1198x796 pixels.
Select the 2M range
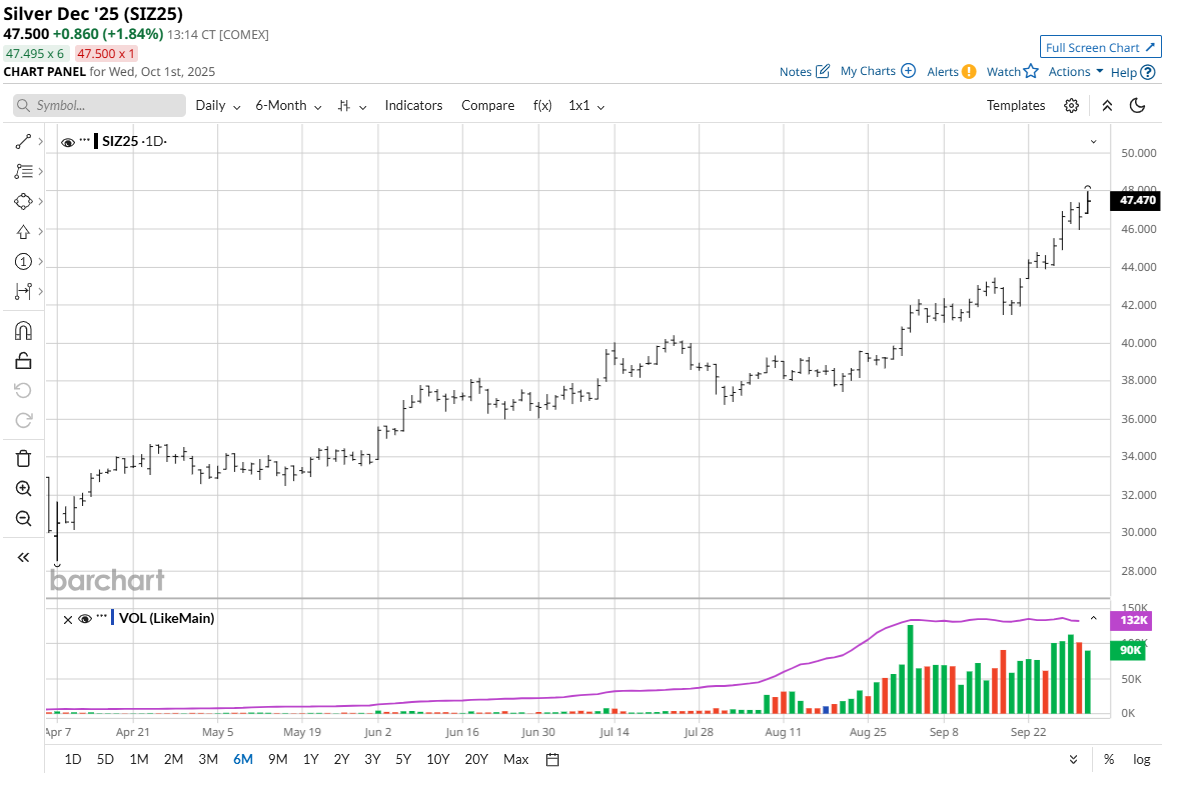point(173,759)
